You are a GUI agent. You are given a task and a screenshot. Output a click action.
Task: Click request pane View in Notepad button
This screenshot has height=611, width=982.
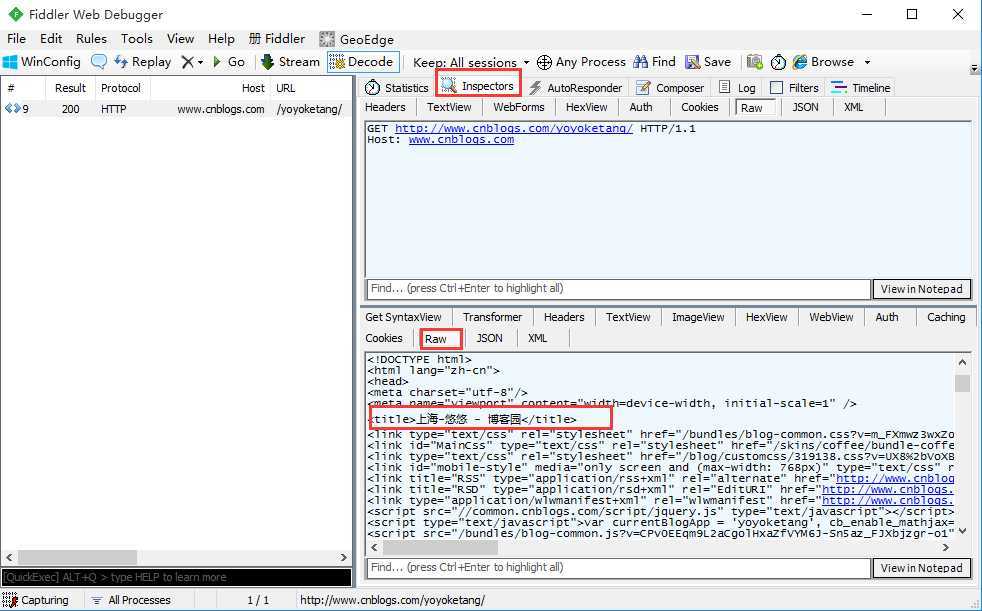(921, 289)
